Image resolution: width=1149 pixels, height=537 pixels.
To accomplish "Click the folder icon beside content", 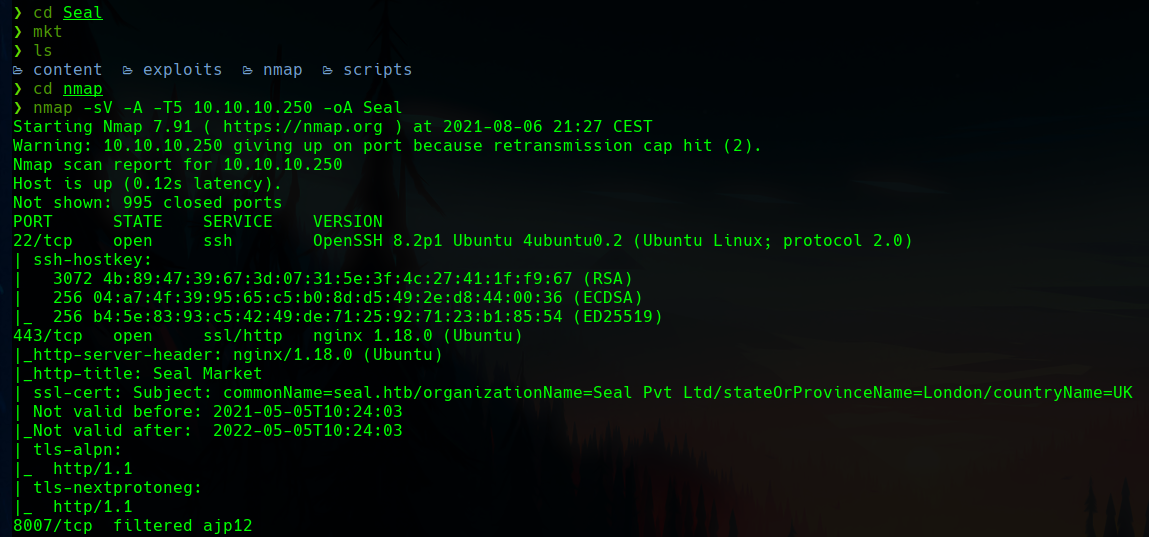I will (x=18, y=70).
